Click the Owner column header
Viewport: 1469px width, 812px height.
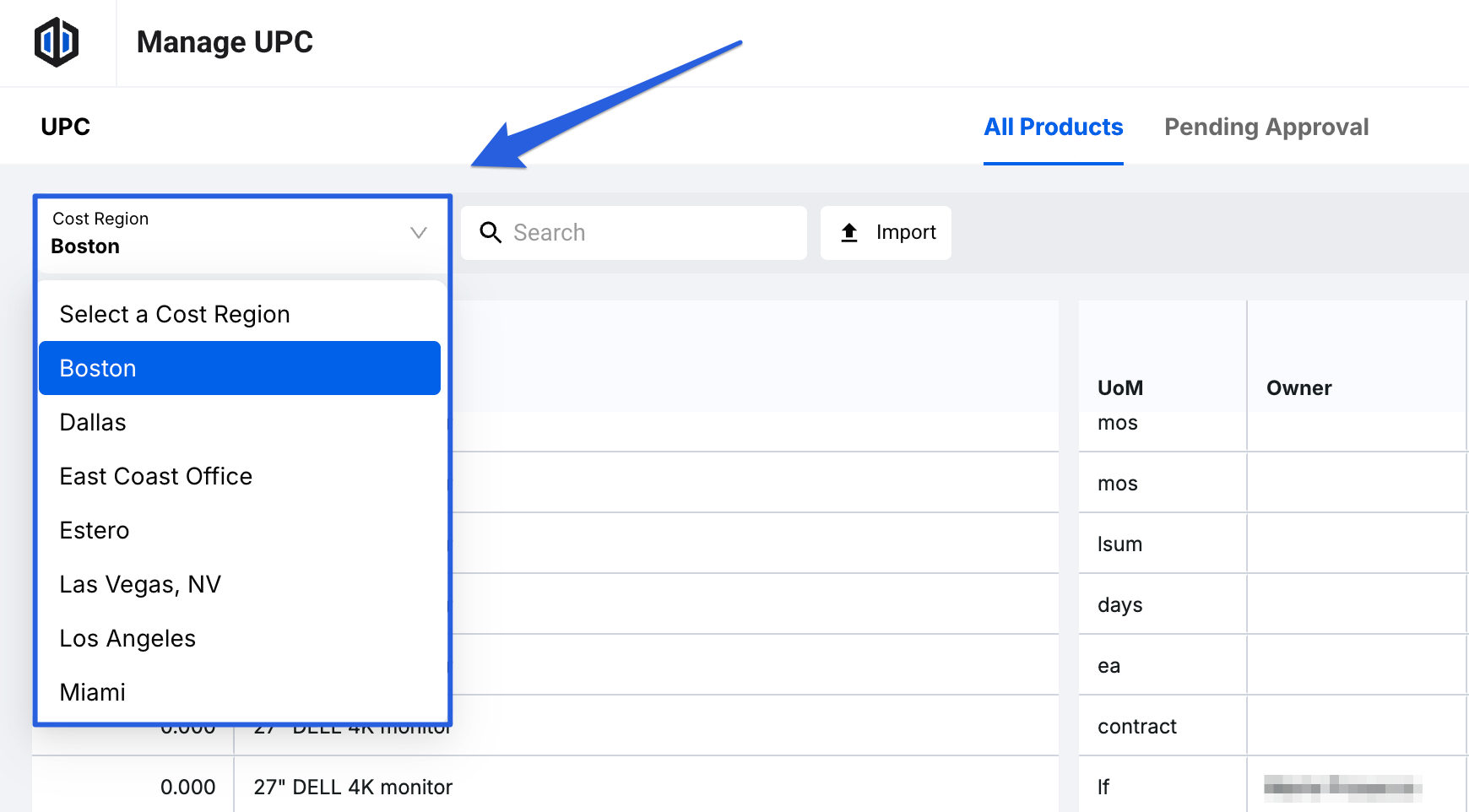1298,387
